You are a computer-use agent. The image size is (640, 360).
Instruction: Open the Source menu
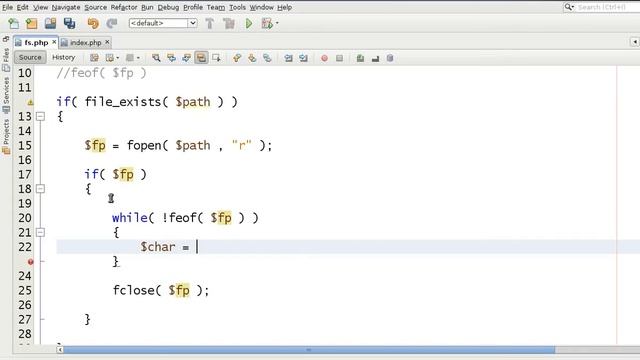pos(96,7)
